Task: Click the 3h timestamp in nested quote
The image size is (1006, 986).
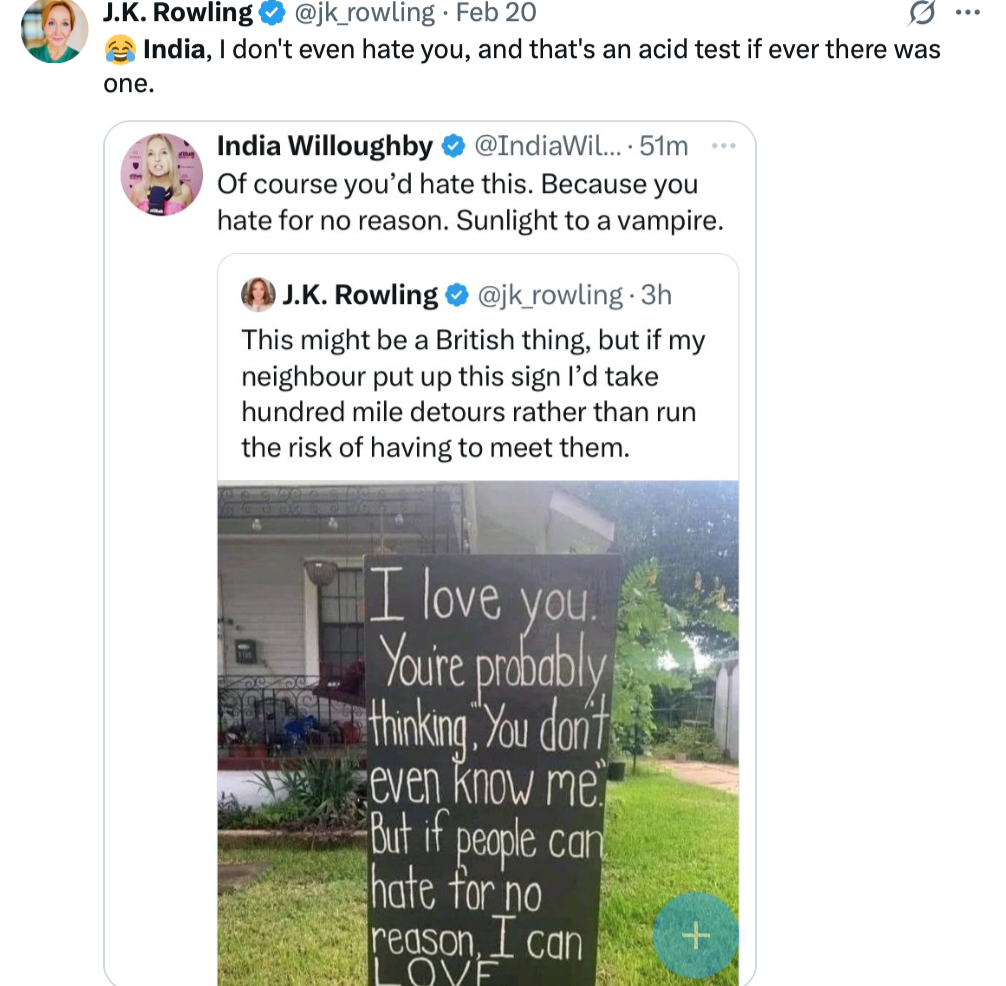Action: pos(656,295)
